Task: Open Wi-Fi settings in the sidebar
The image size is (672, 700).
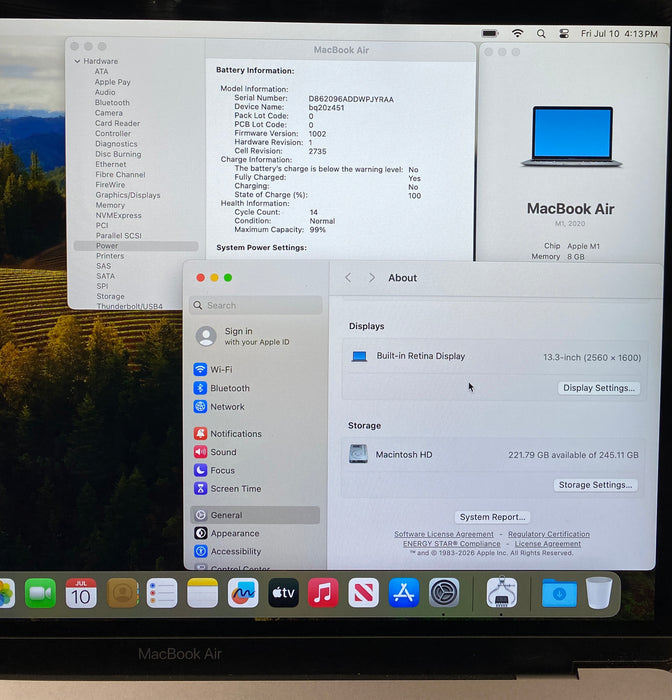Action: (255, 370)
